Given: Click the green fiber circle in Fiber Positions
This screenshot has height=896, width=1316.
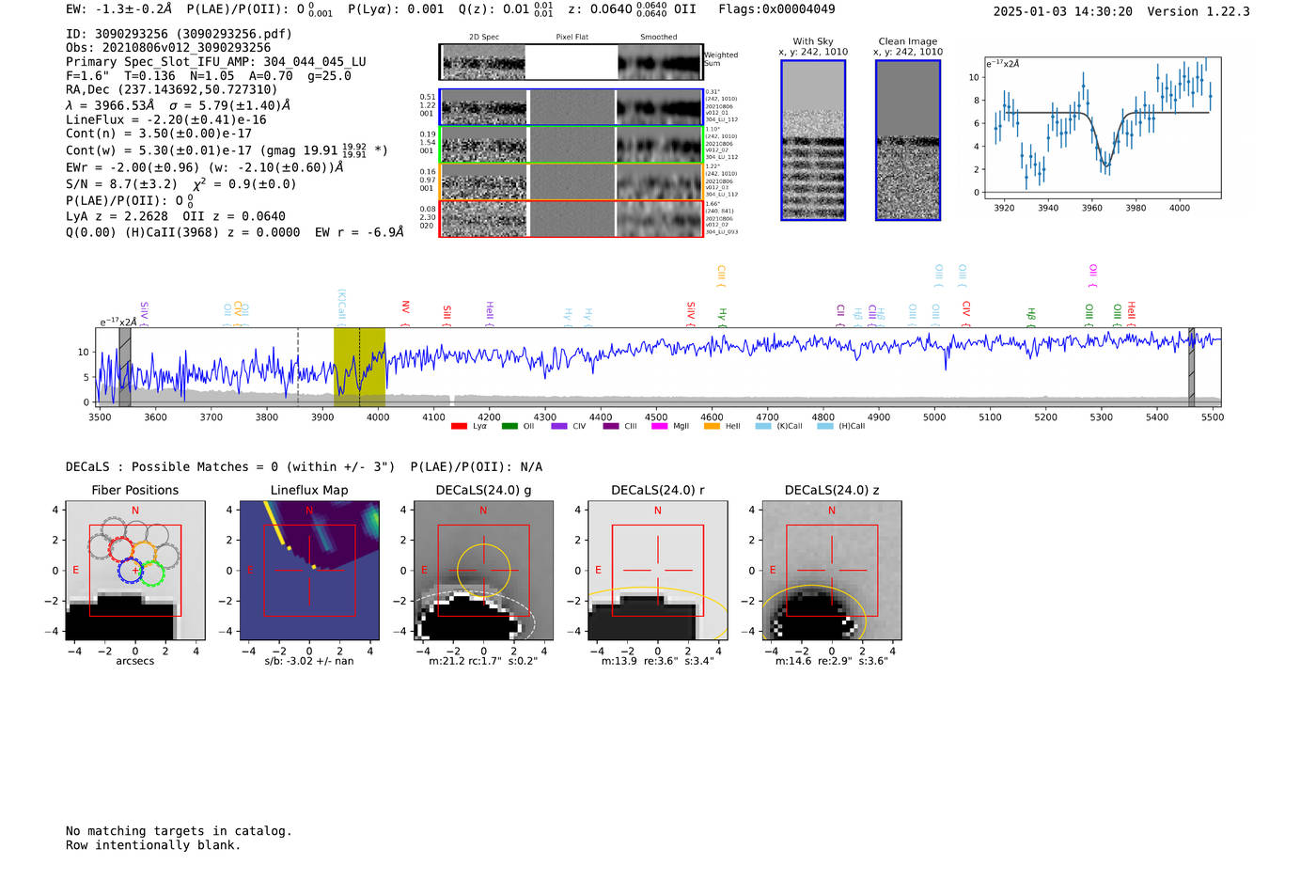Looking at the screenshot, I should coord(153,573).
